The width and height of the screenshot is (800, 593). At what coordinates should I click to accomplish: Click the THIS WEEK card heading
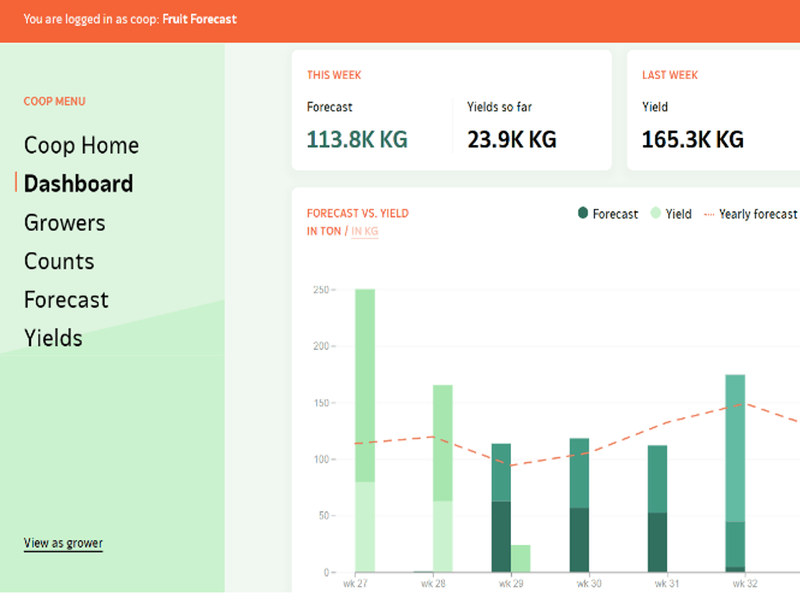[334, 75]
